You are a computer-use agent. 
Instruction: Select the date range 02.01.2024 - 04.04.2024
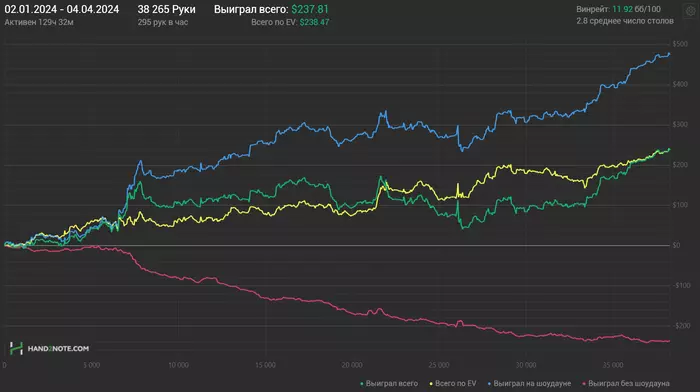coord(62,9)
